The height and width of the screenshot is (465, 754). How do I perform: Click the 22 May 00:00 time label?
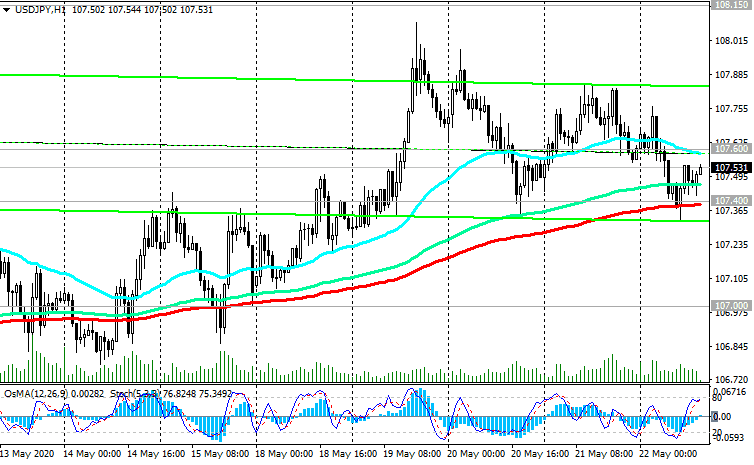[x=668, y=453]
